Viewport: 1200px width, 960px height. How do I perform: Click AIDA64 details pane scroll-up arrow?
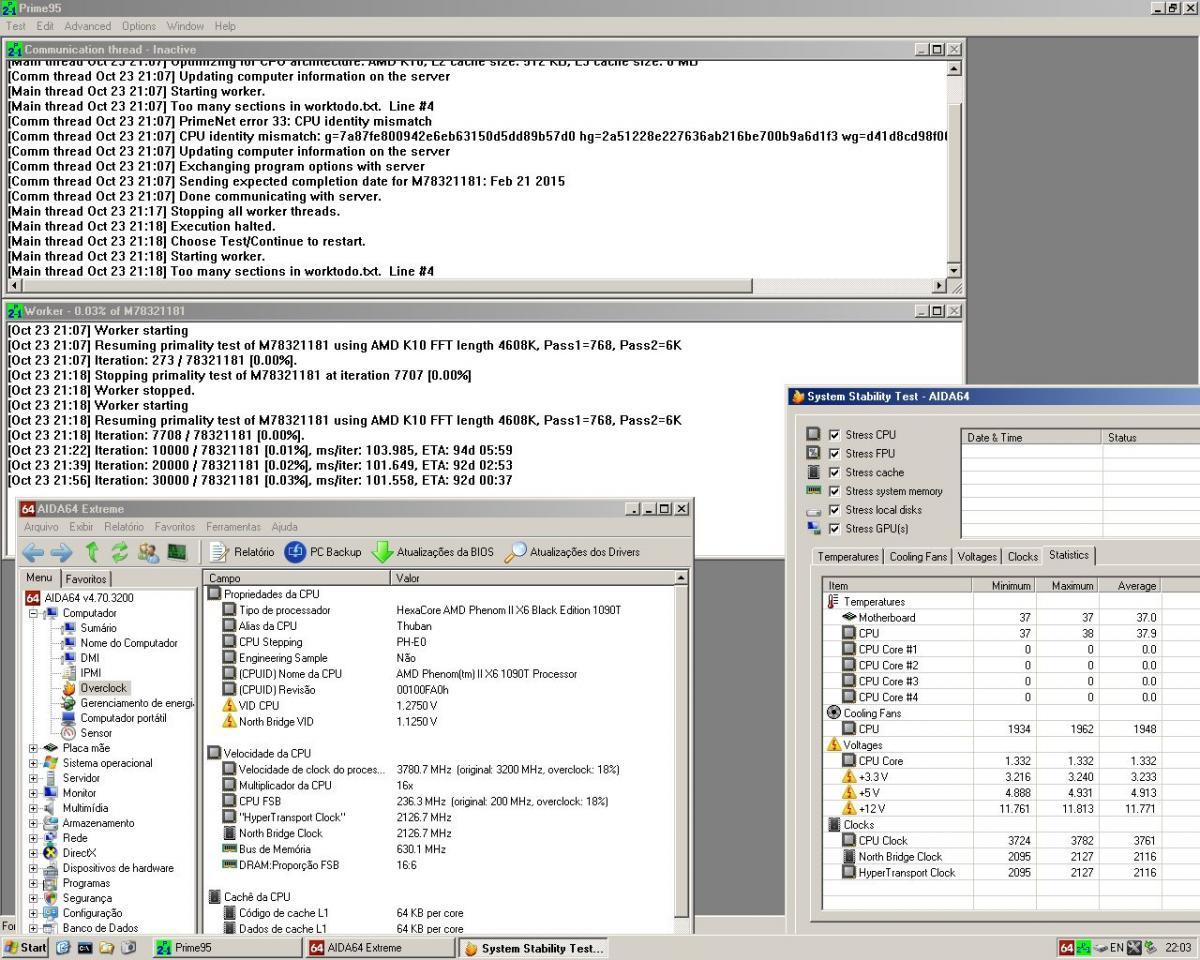click(x=682, y=578)
